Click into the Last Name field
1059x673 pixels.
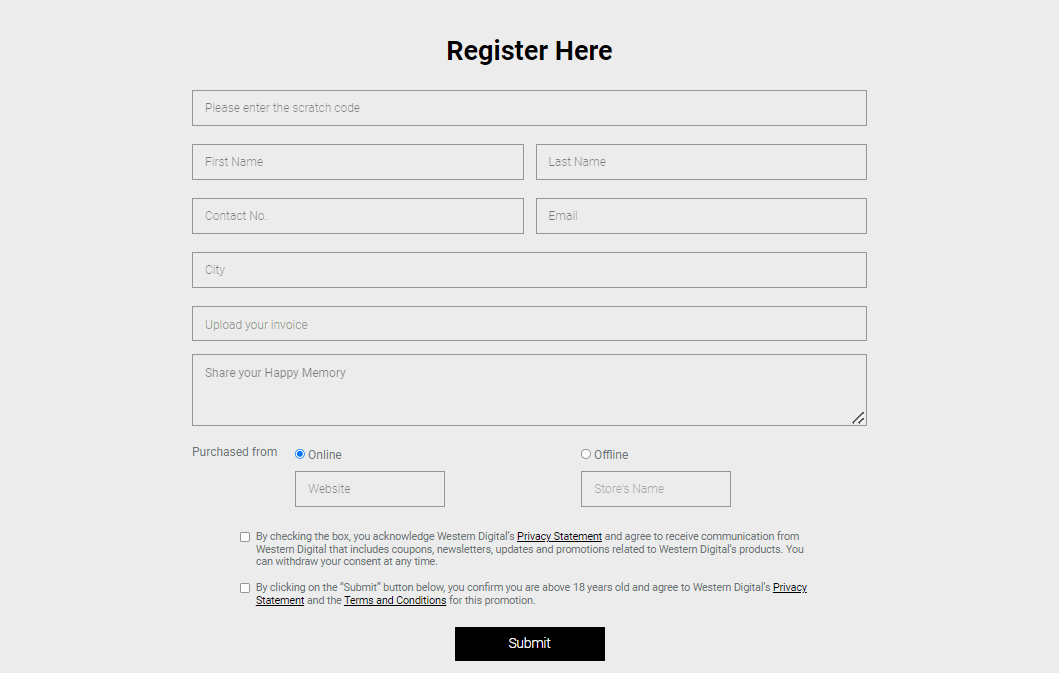(701, 162)
